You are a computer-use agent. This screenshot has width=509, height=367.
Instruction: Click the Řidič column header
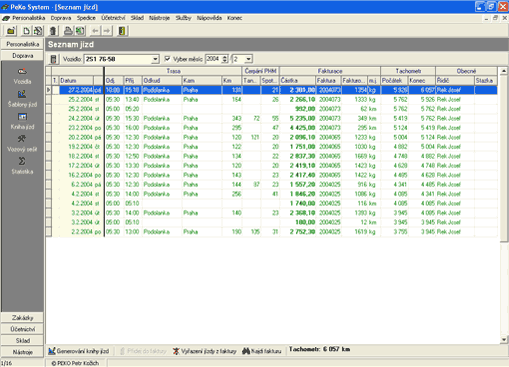[x=455, y=80]
